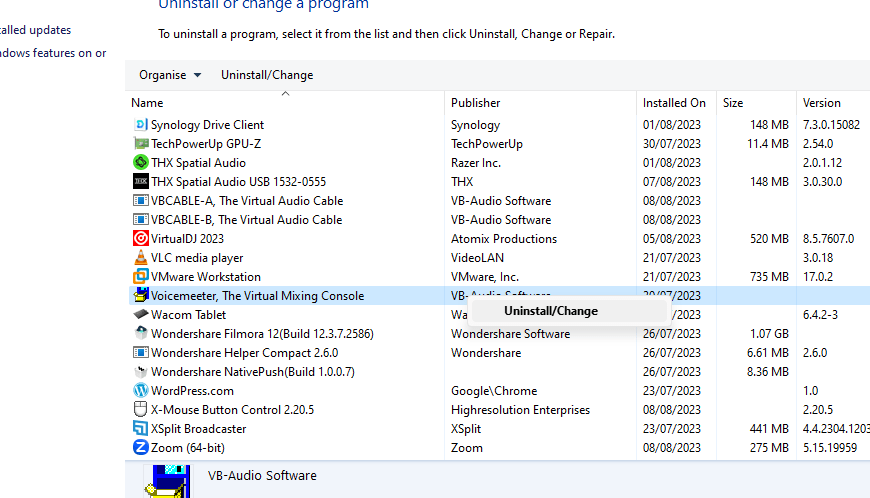This screenshot has width=870, height=498.
Task: Click the Voicemeeter program icon
Action: [x=141, y=295]
